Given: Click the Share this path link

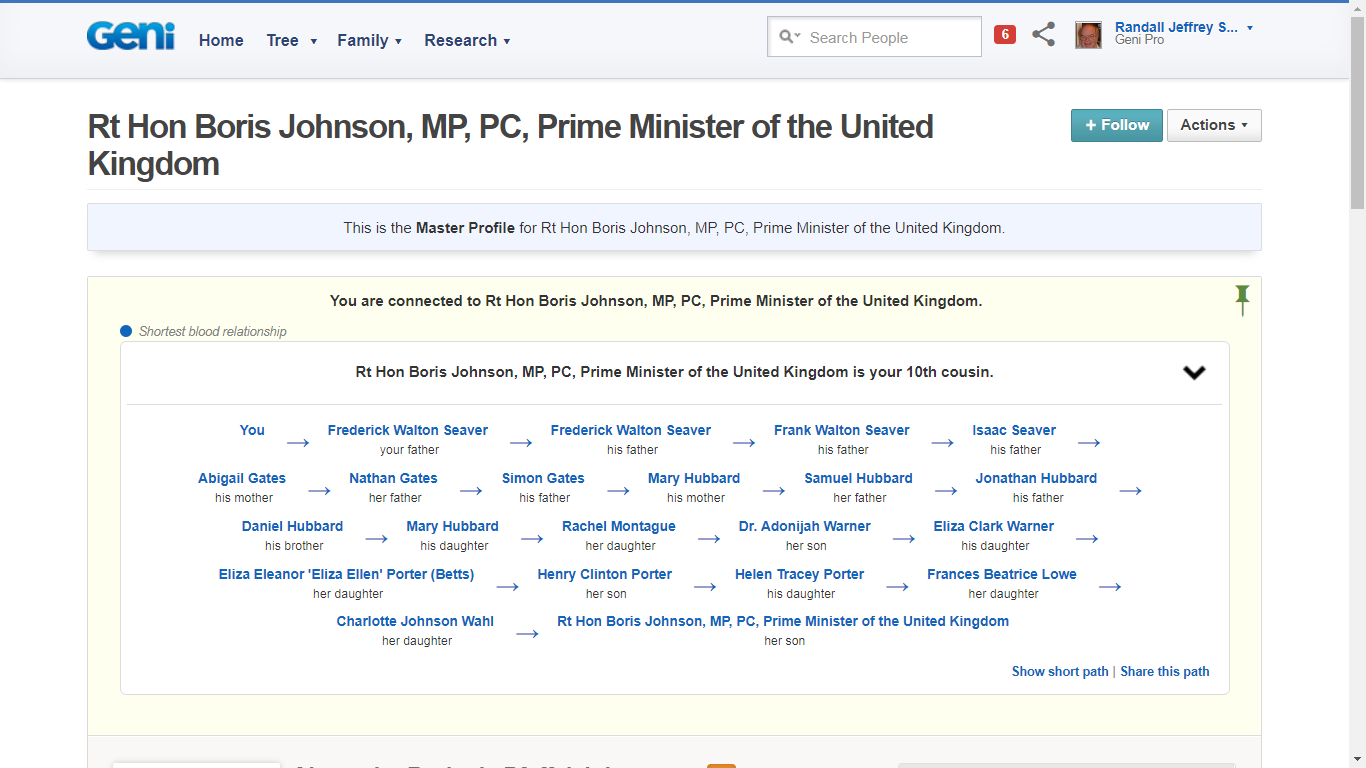Looking at the screenshot, I should click(x=1164, y=671).
